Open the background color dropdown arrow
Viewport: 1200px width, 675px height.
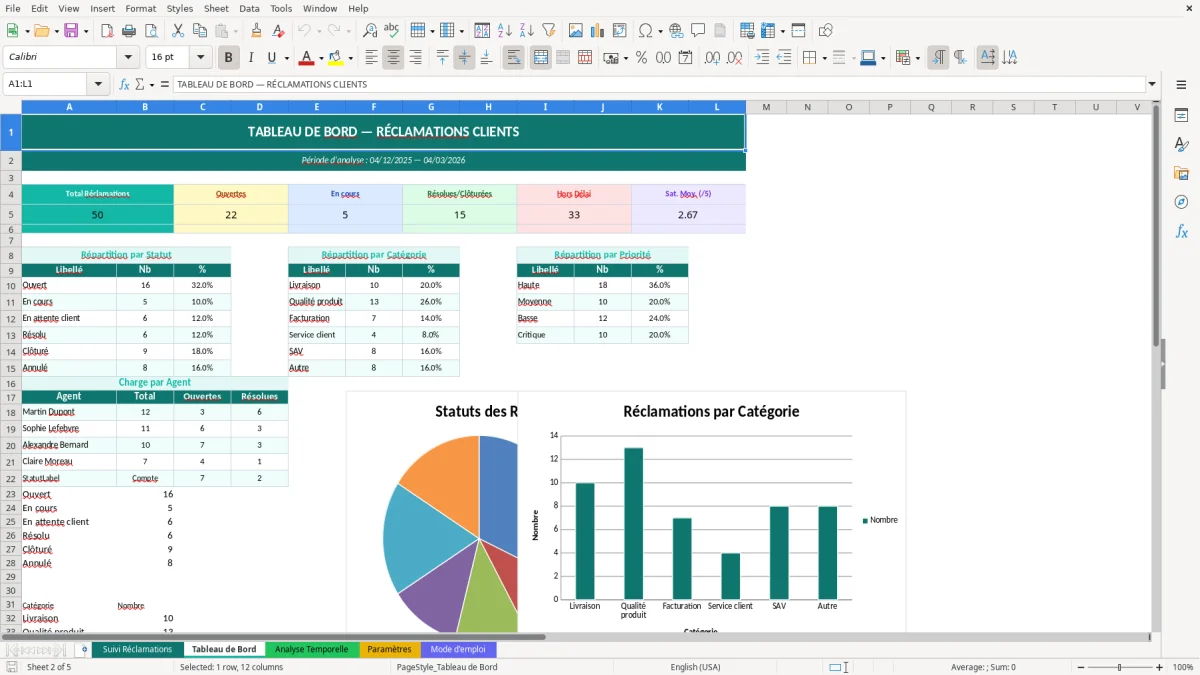tap(350, 58)
